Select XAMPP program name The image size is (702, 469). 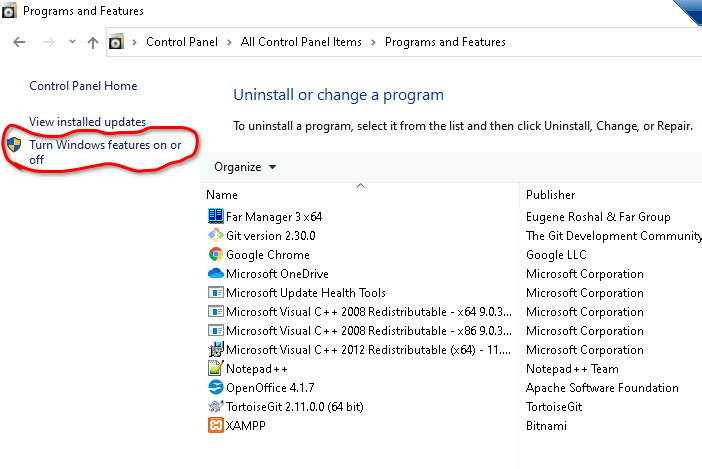tap(245, 426)
